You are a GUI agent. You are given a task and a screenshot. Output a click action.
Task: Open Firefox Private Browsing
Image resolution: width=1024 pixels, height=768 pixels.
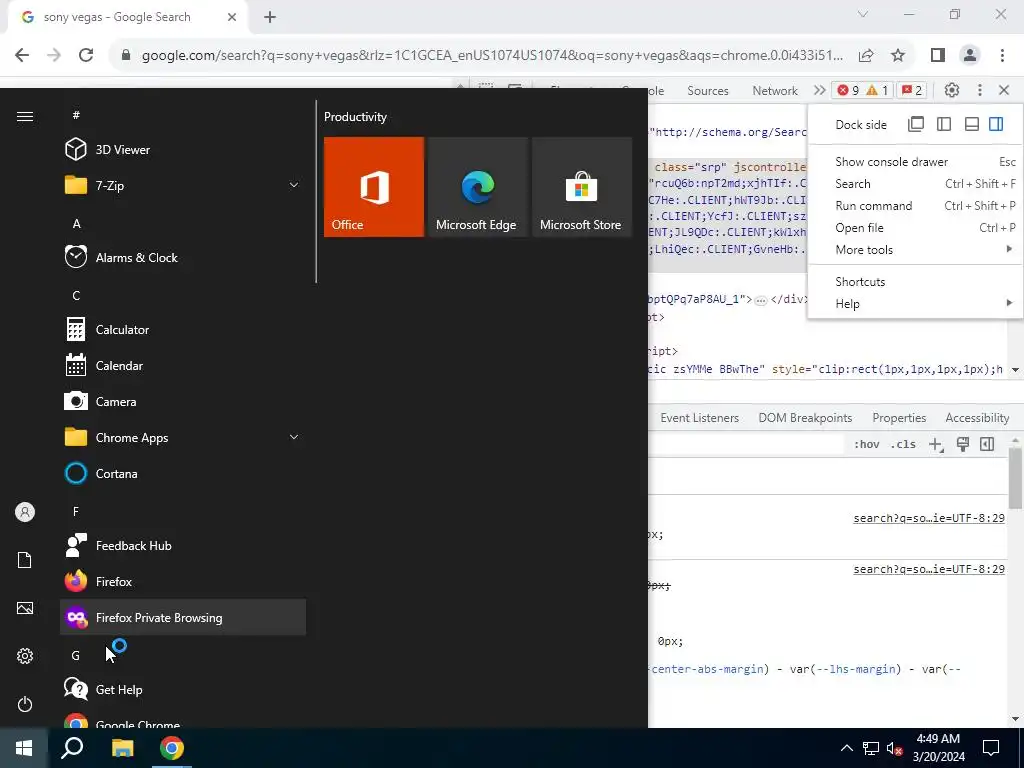[183, 617]
